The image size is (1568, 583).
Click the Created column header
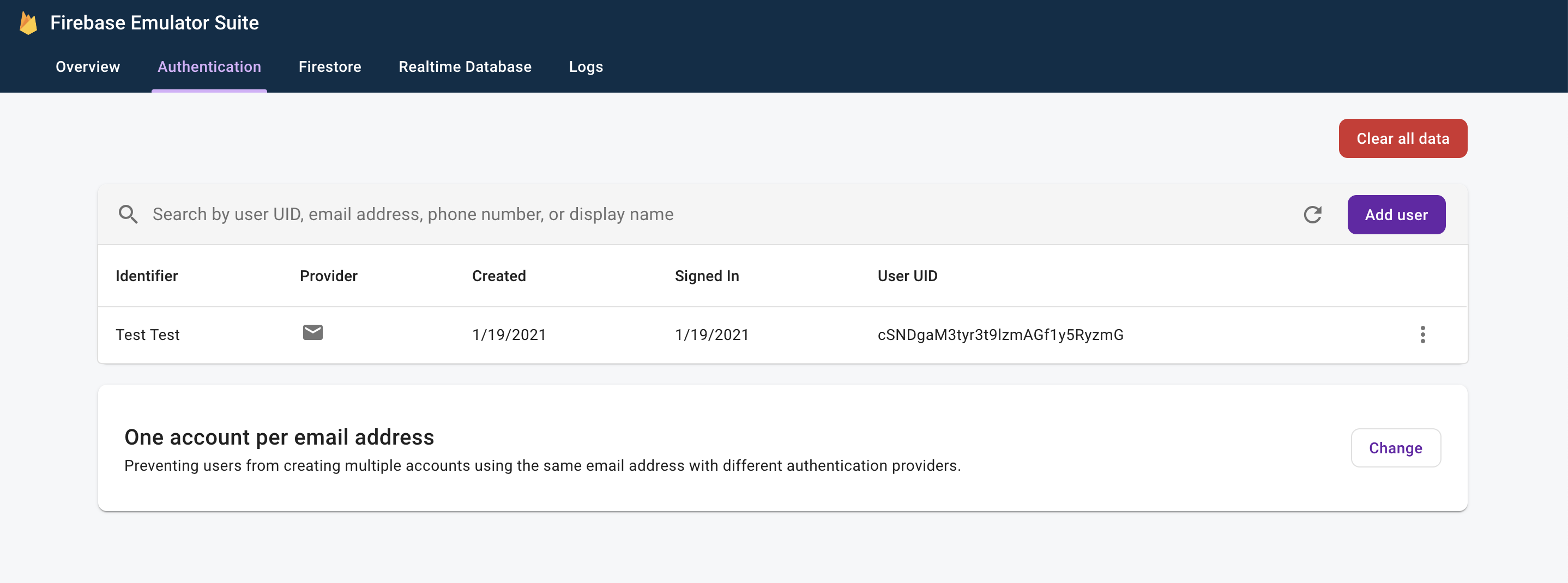(x=498, y=276)
